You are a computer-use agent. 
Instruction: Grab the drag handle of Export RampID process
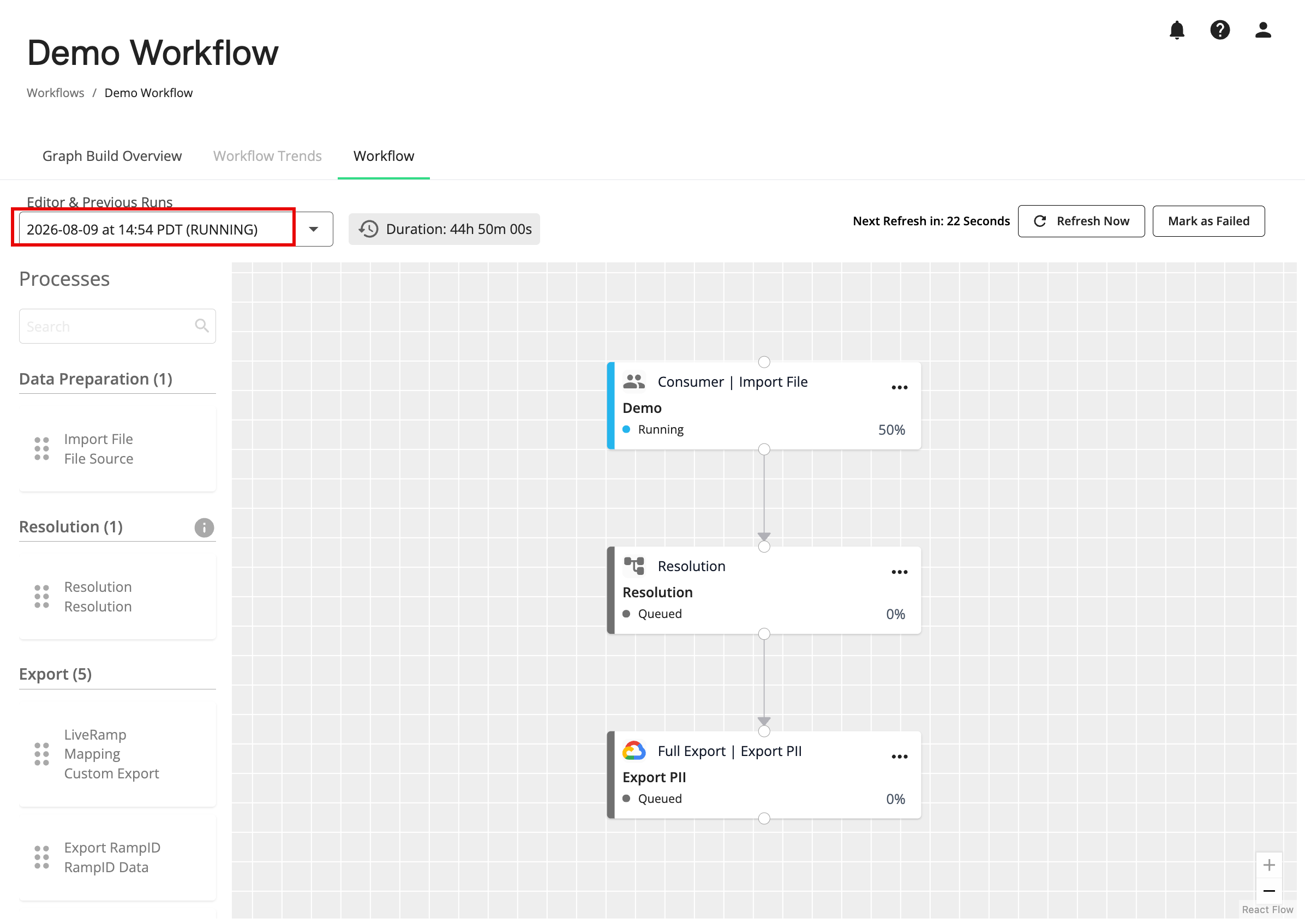41,857
